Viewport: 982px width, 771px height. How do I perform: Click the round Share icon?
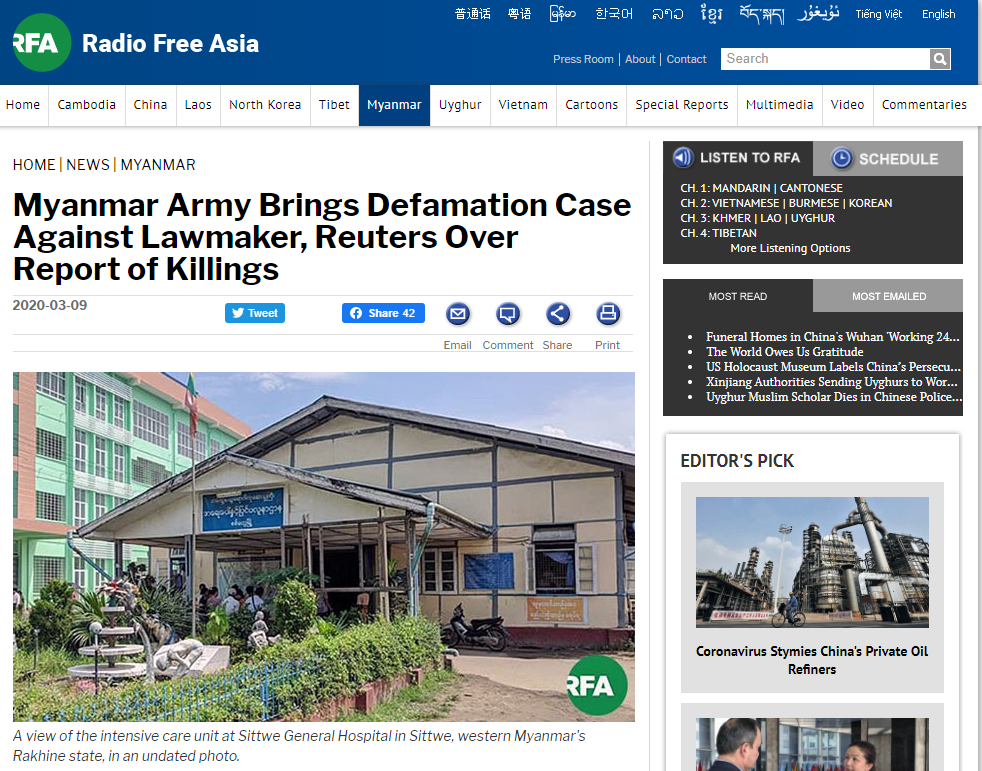[x=557, y=313]
